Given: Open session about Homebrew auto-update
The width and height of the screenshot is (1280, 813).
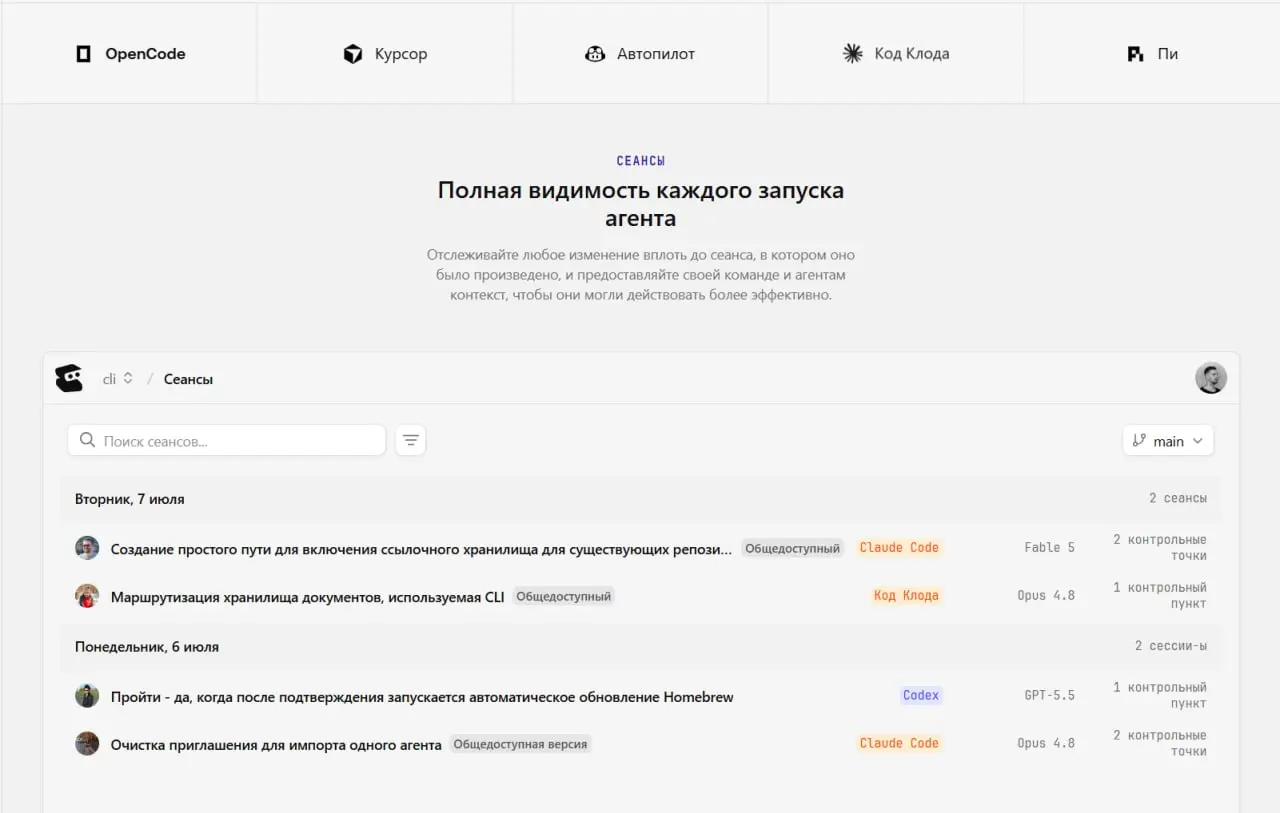Looking at the screenshot, I should [x=422, y=697].
